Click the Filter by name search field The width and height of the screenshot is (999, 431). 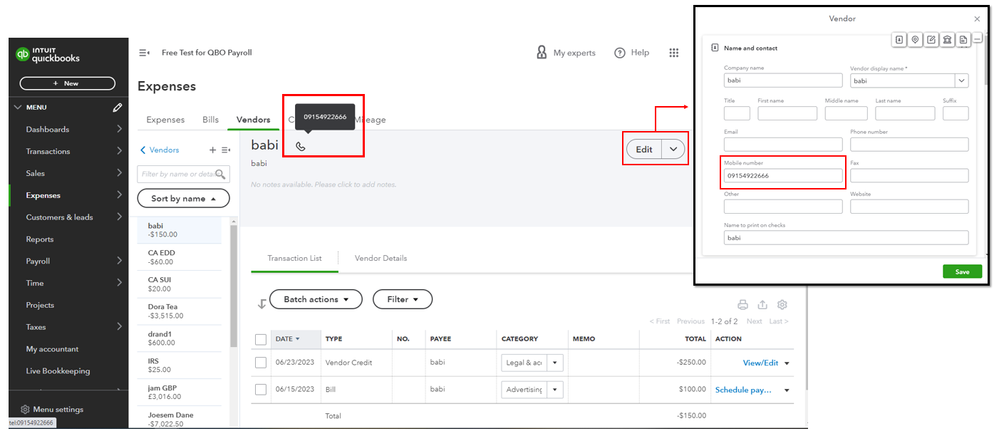[183, 174]
